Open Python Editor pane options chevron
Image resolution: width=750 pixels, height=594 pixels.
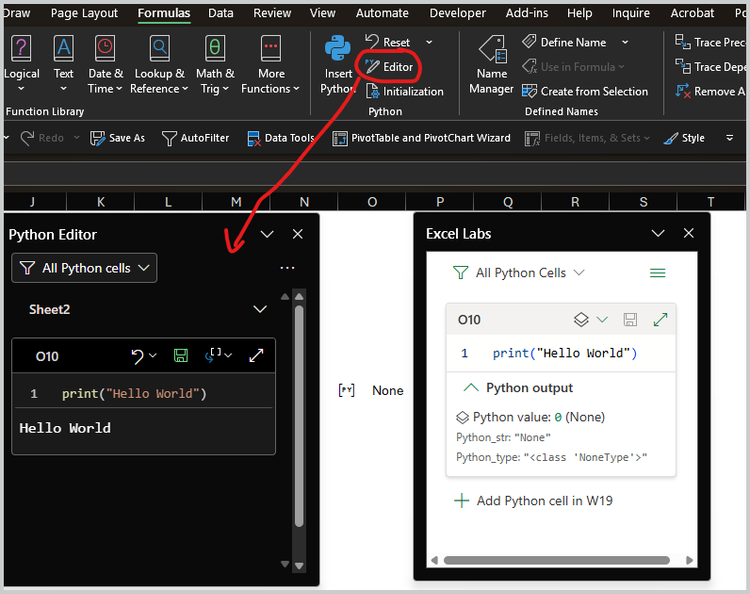[x=267, y=234]
